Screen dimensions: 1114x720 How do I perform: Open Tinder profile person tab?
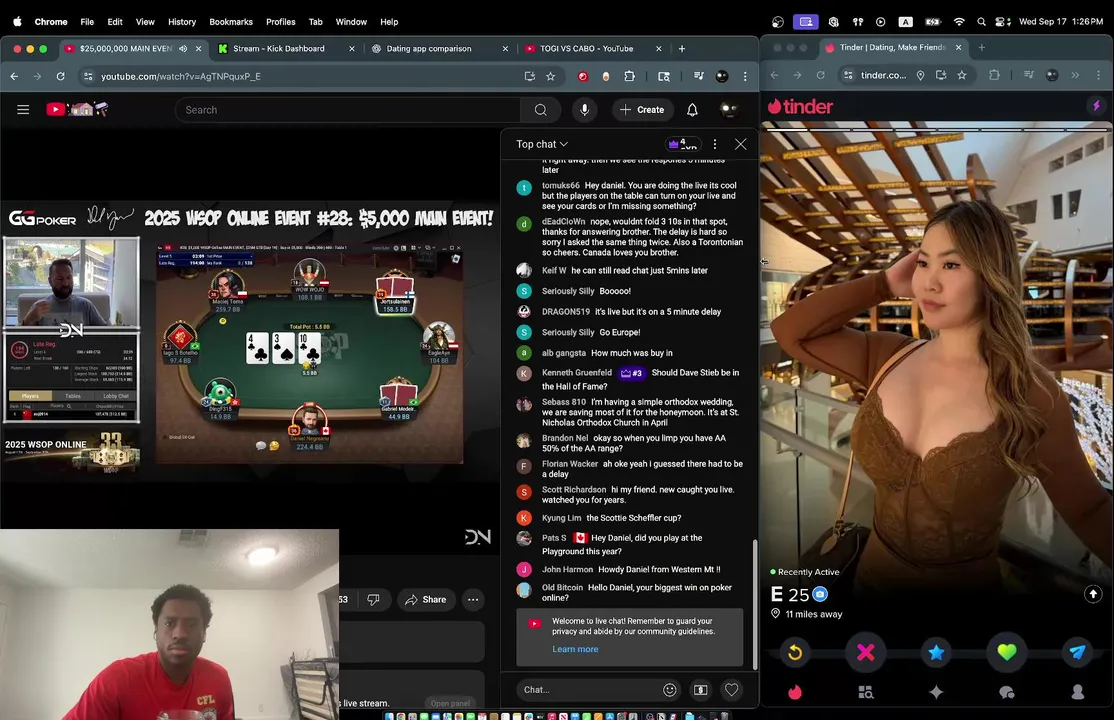tap(1078, 692)
